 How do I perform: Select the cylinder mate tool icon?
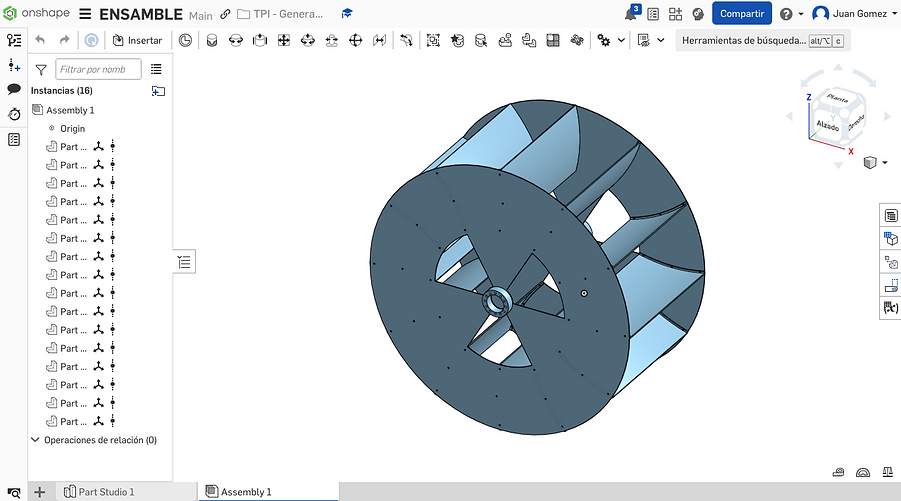[212, 40]
